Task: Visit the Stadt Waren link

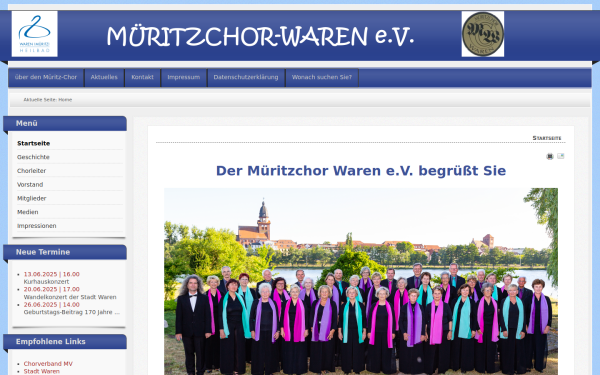Action: pyautogui.click(x=42, y=371)
